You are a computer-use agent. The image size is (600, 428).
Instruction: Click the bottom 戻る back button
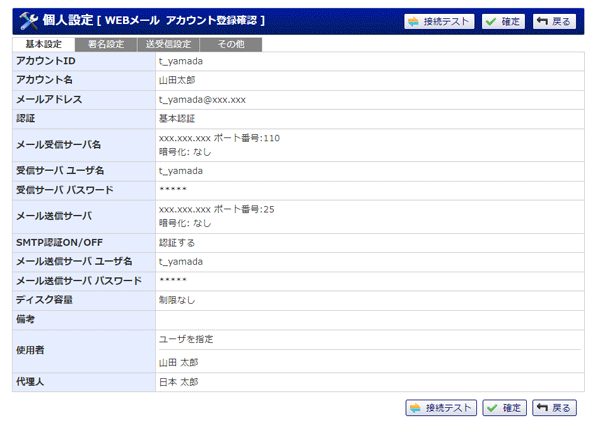pyautogui.click(x=554, y=408)
